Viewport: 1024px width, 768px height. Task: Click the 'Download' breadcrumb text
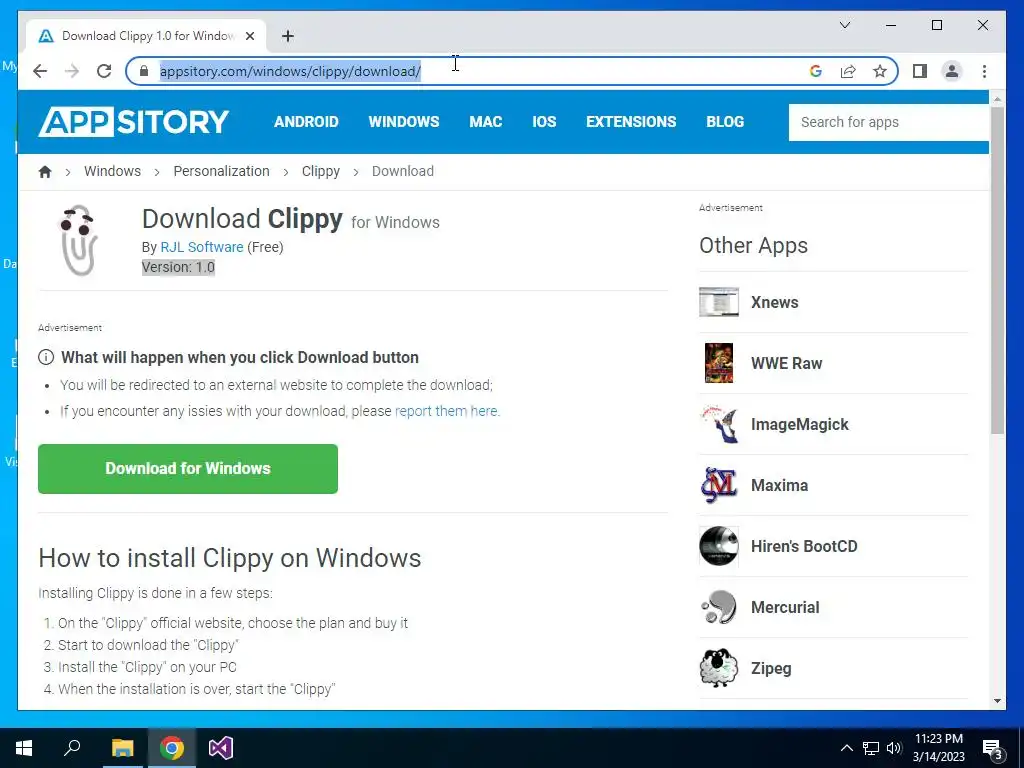coord(403,171)
